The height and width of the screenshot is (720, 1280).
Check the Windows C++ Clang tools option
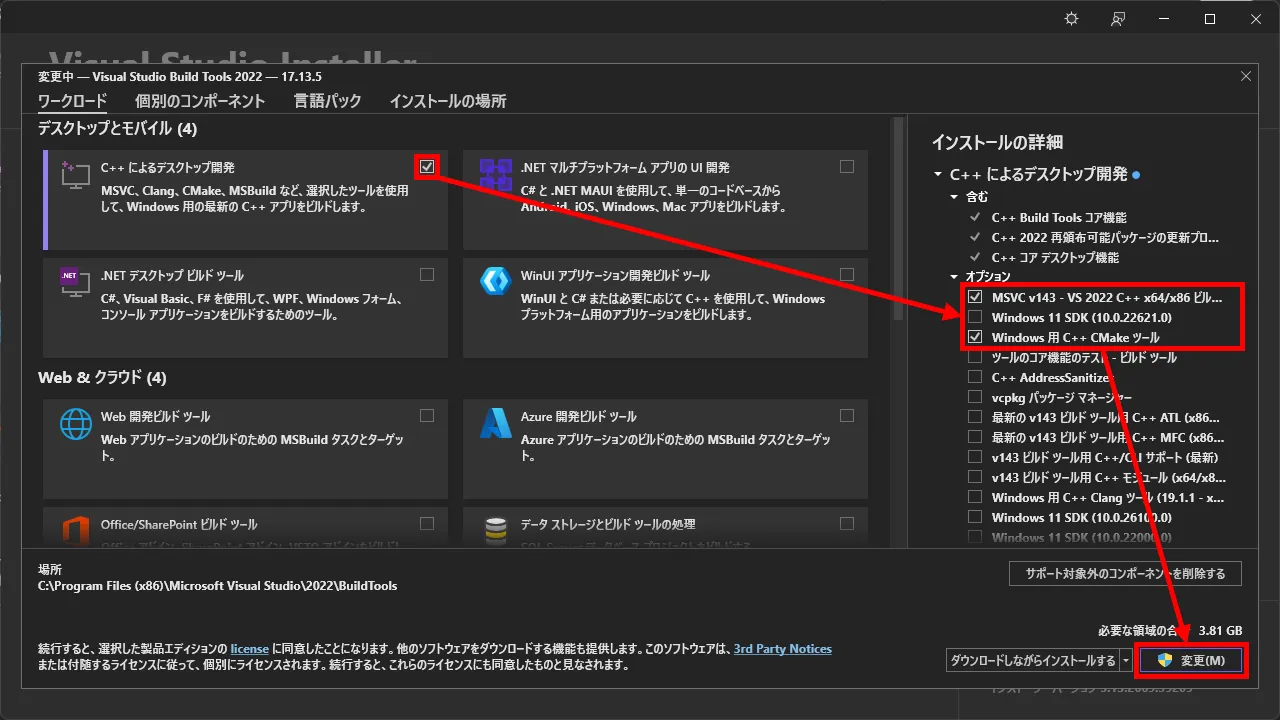pos(975,497)
